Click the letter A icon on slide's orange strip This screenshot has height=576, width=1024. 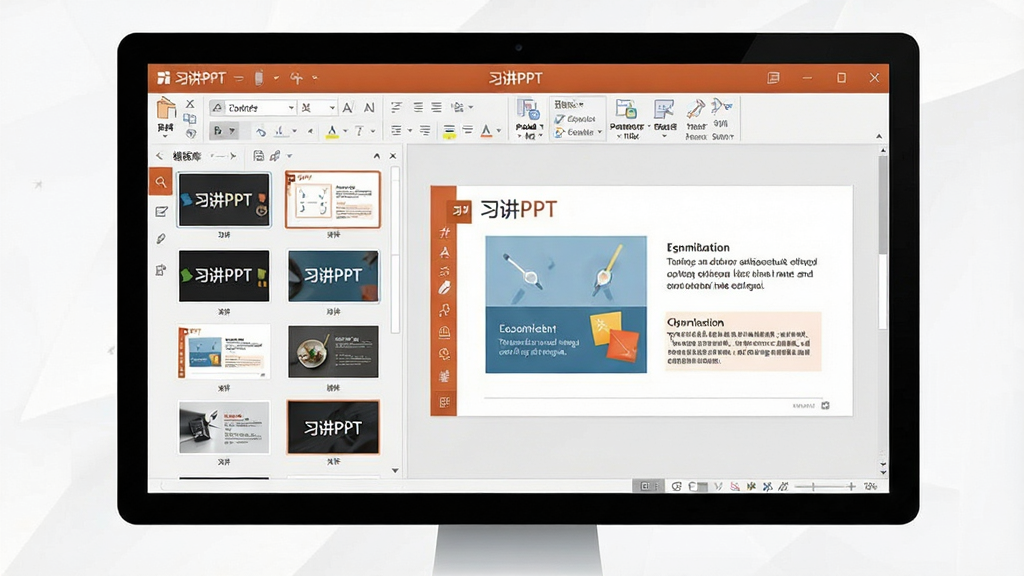click(445, 252)
